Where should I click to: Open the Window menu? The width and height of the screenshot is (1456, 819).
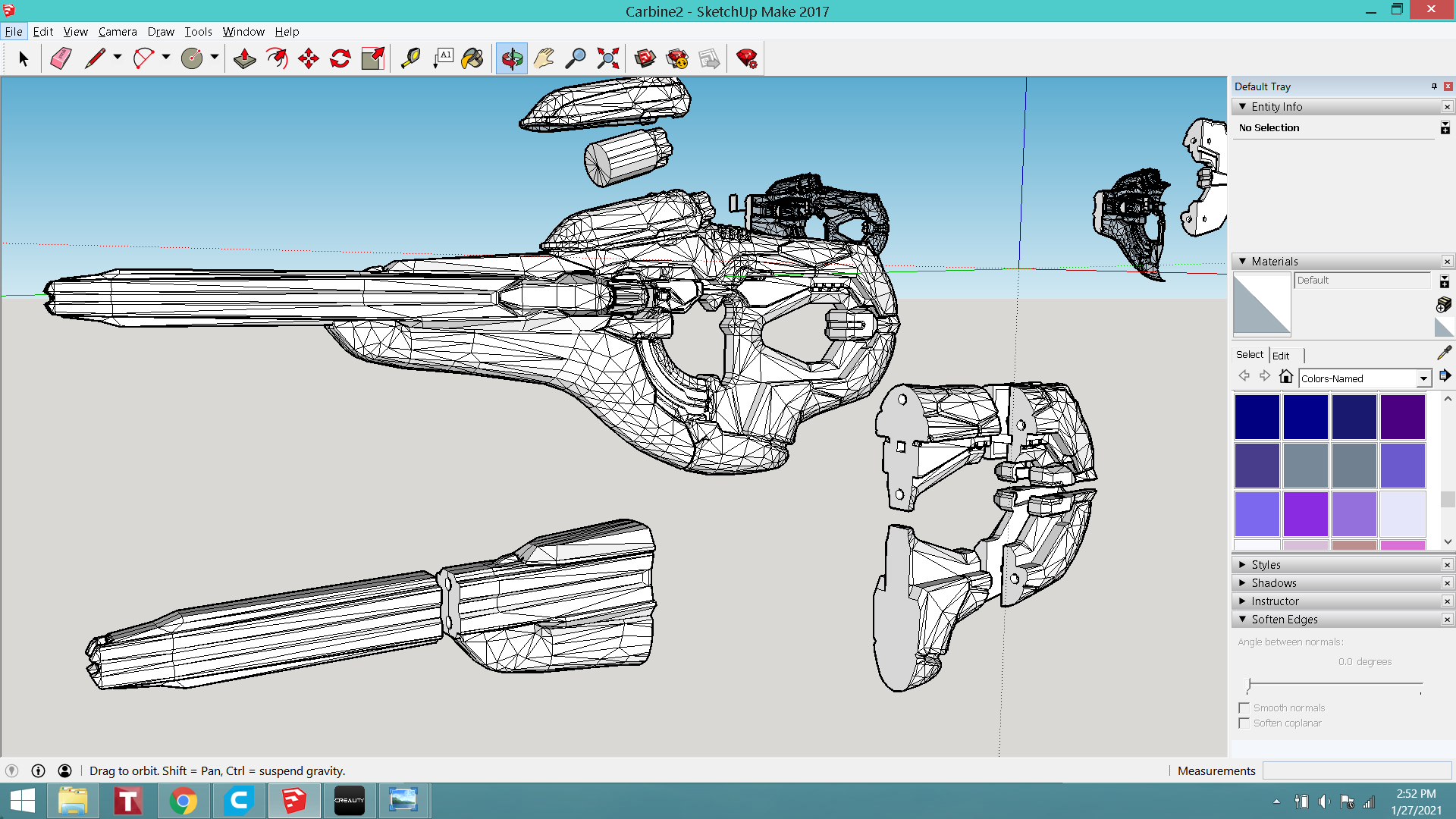tap(243, 31)
